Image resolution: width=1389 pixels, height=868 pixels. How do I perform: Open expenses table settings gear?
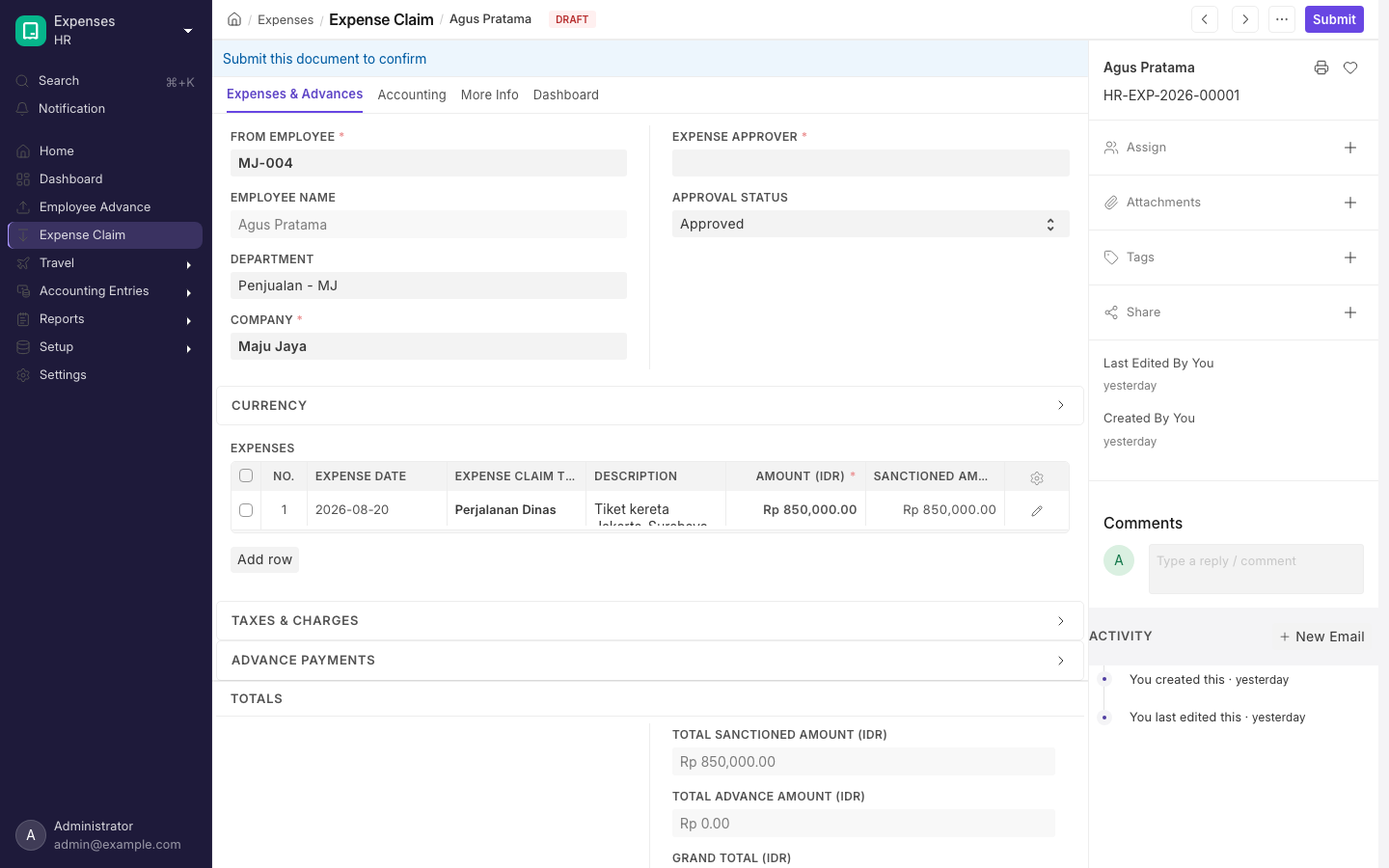(1037, 477)
